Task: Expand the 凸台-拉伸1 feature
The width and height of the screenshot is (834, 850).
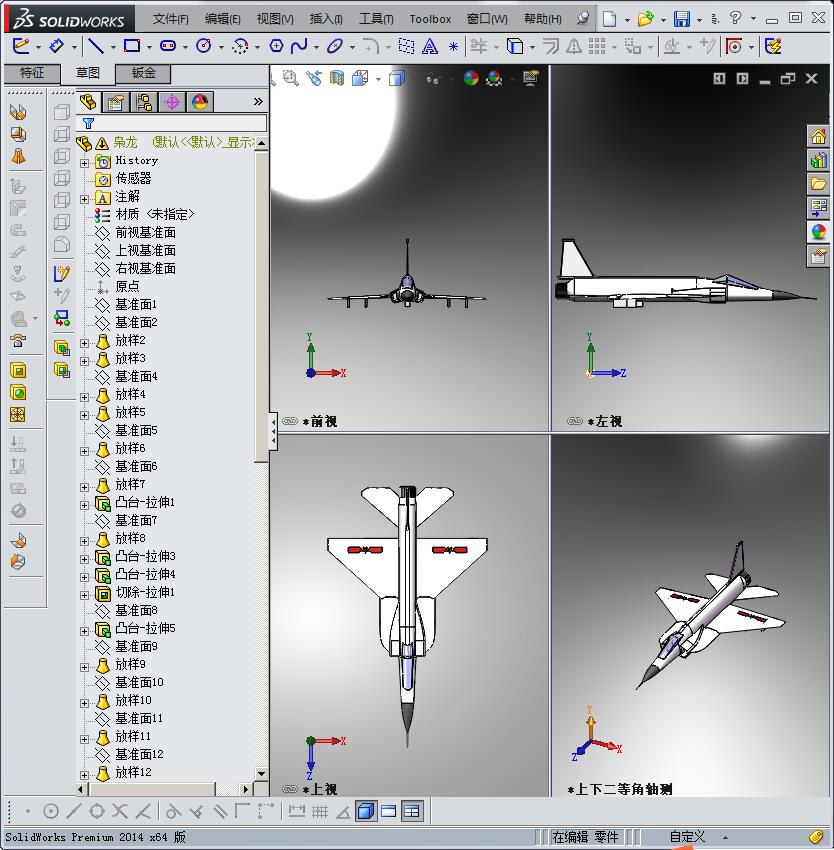Action: coord(85,505)
